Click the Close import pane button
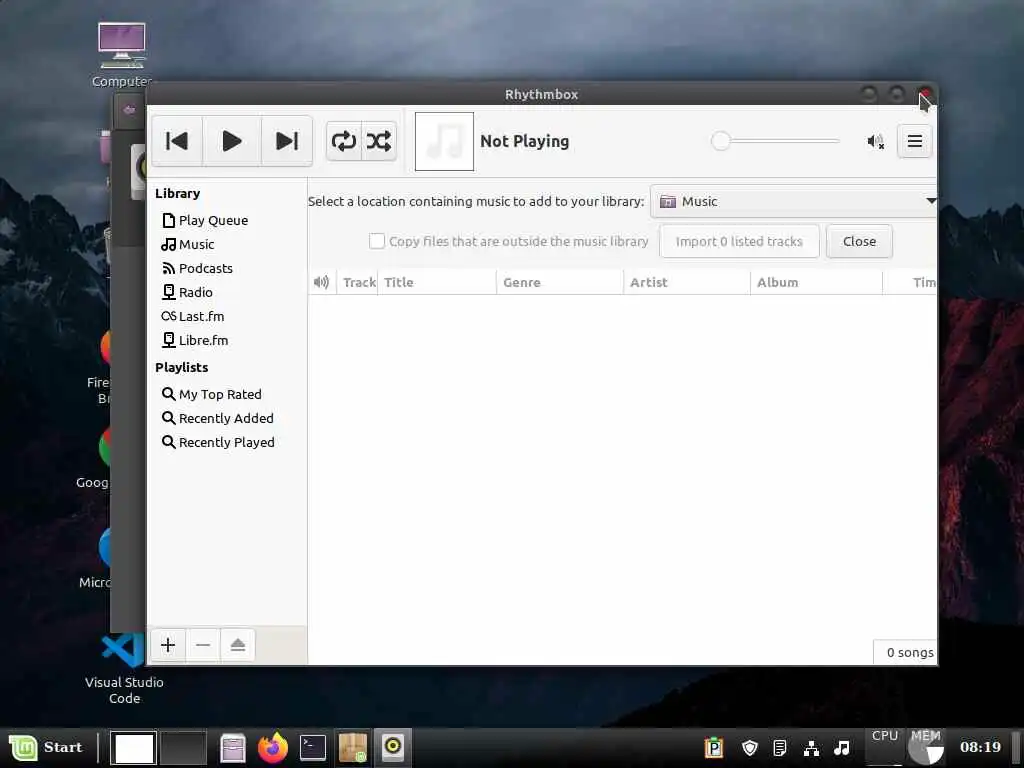This screenshot has height=768, width=1024. pyautogui.click(x=859, y=242)
